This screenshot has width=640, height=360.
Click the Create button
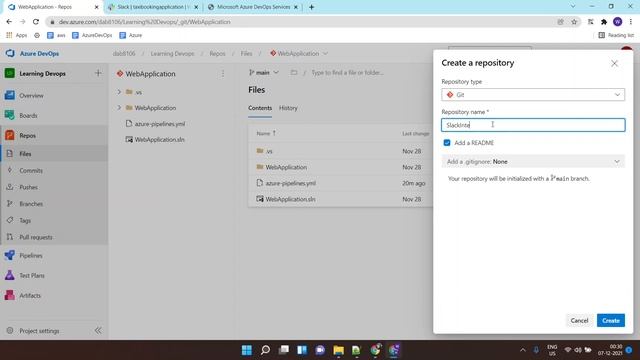pyautogui.click(x=611, y=320)
